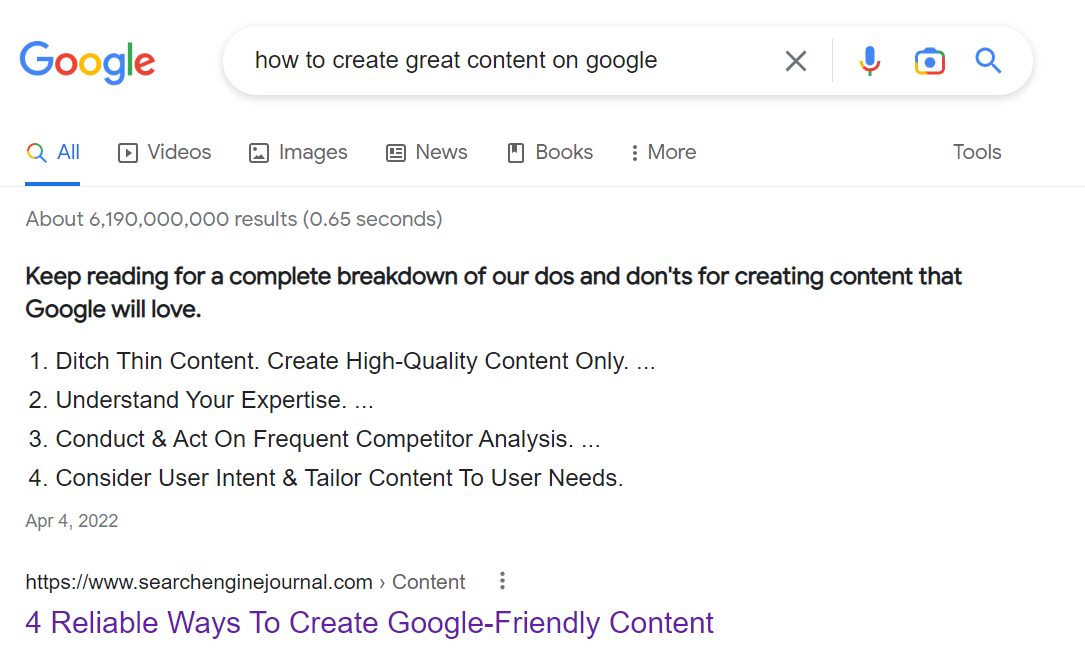
Task: Click the magnifying glass search button
Action: (x=988, y=61)
